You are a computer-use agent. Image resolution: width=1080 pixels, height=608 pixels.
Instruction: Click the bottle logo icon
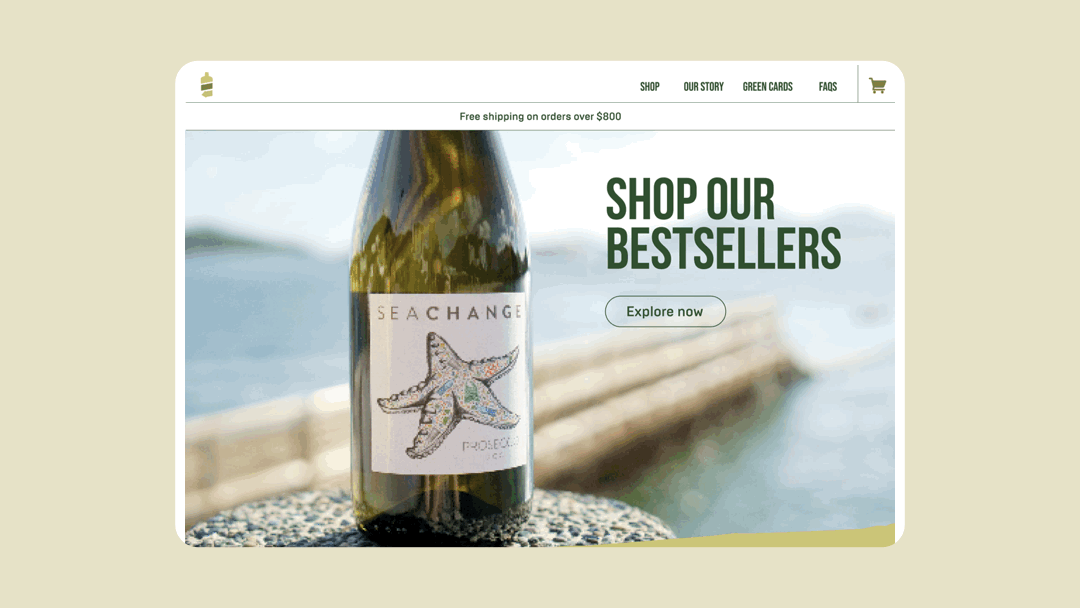click(207, 85)
